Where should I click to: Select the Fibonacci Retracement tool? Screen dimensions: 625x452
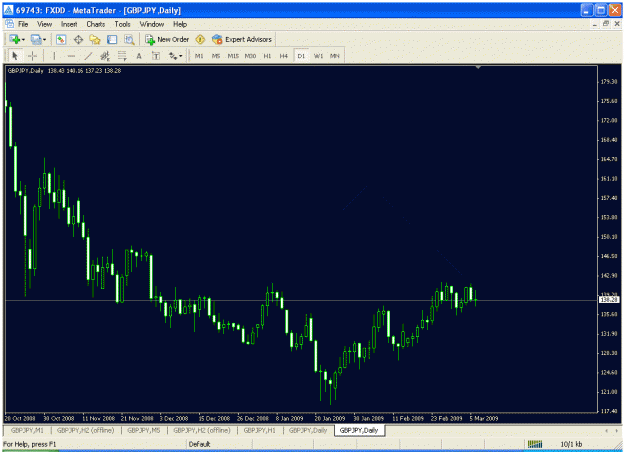(122, 56)
